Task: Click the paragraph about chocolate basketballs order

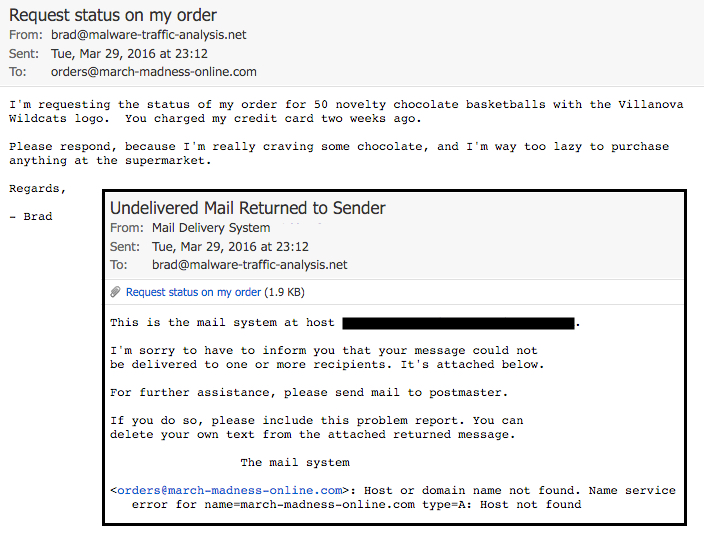Action: point(346,111)
